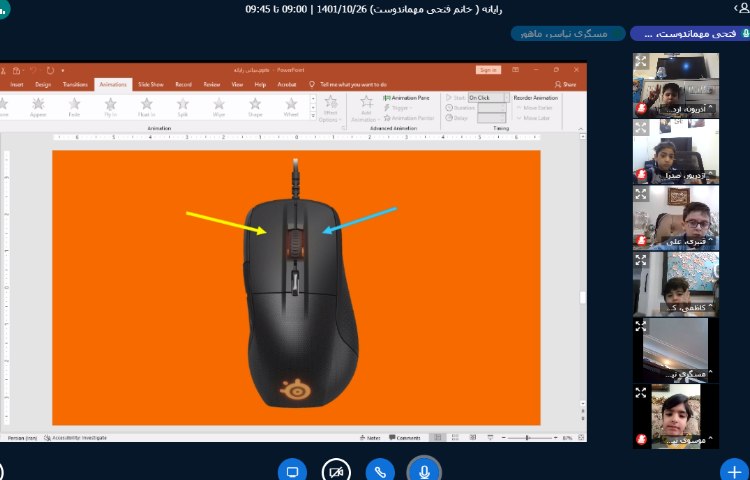Open the users list icon
750x480 pixels.
point(741,8)
